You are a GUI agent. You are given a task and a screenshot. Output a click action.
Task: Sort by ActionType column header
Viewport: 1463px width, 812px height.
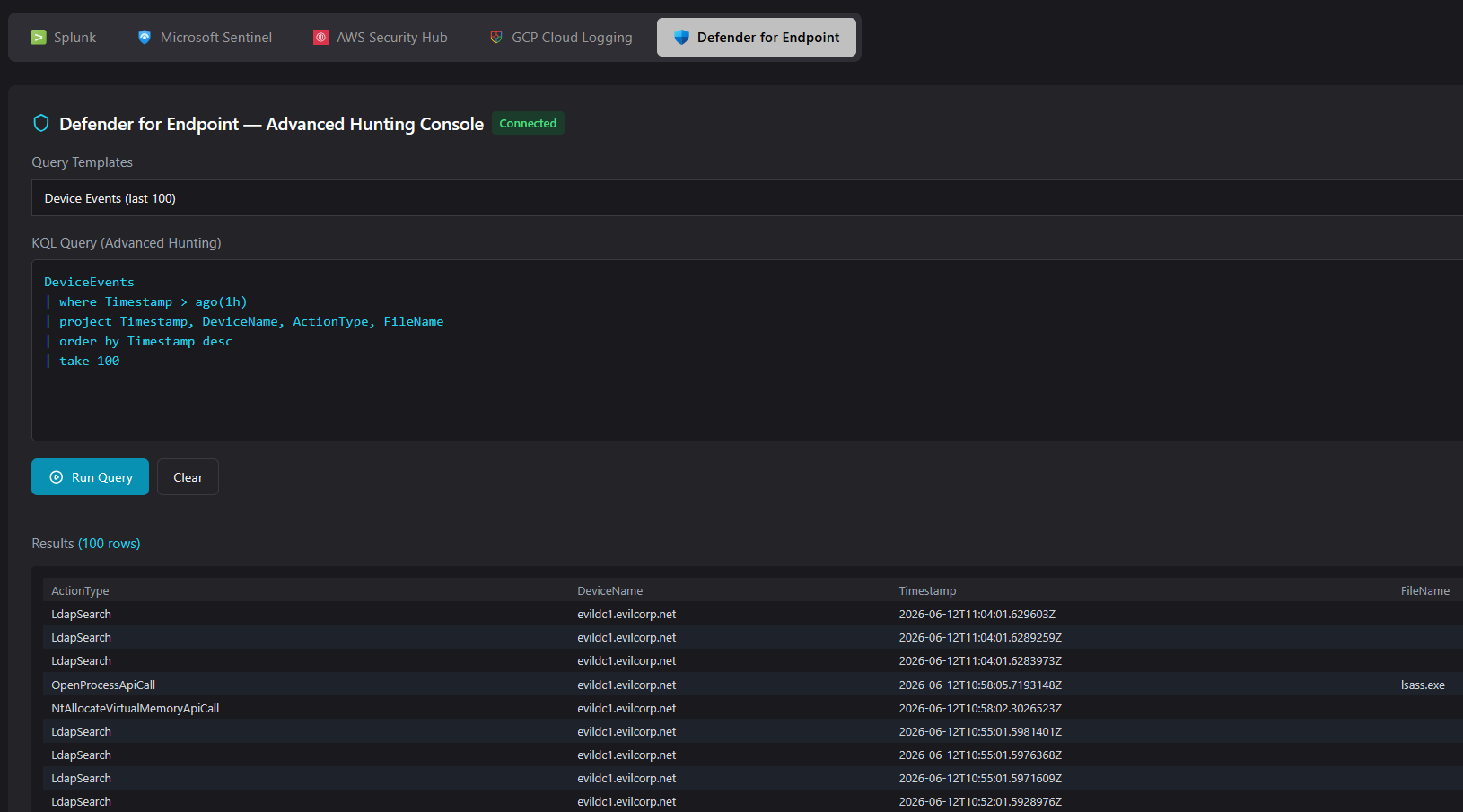(x=80, y=591)
